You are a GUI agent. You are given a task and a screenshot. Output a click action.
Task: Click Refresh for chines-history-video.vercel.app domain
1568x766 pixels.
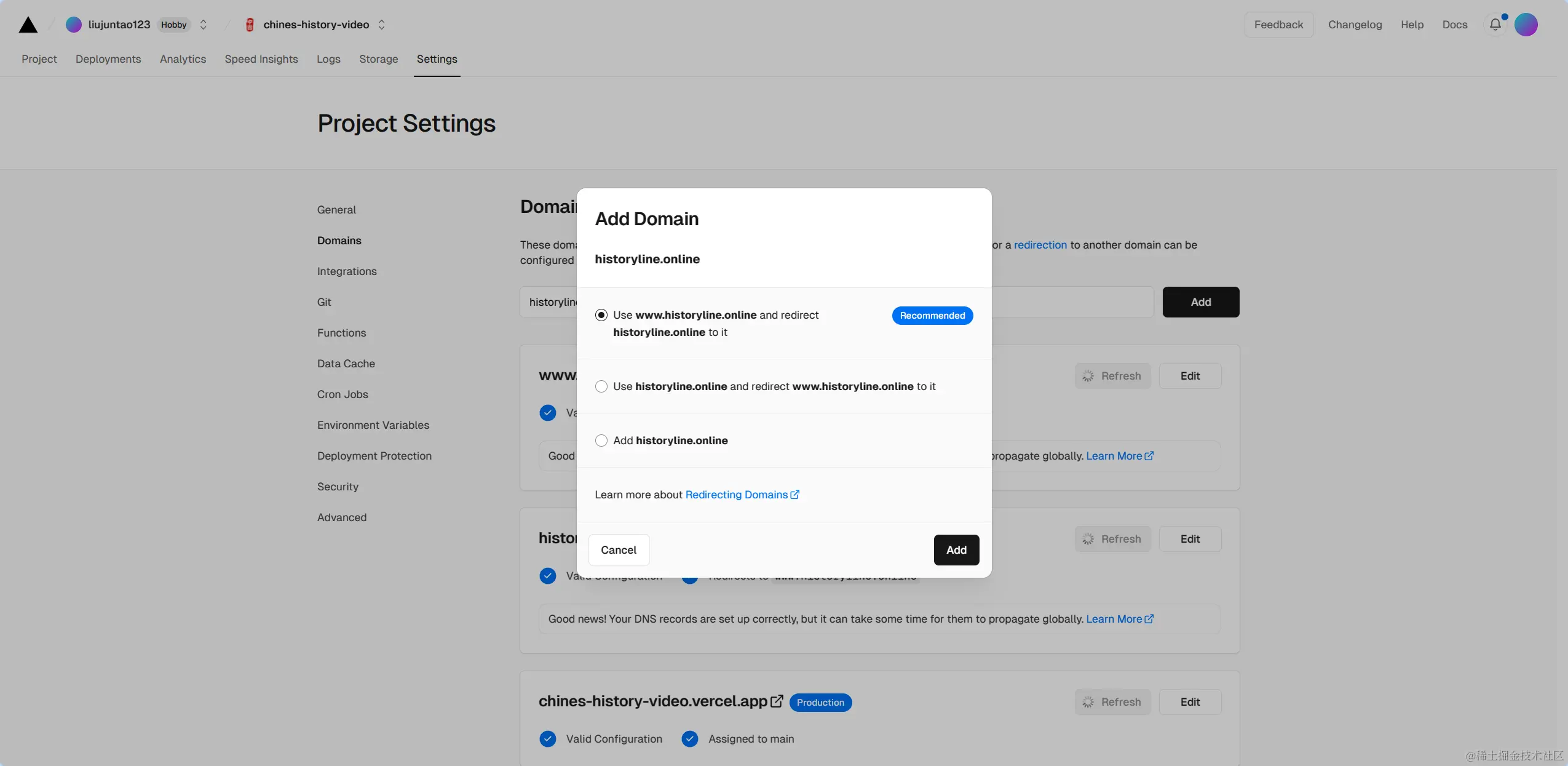click(1112, 702)
